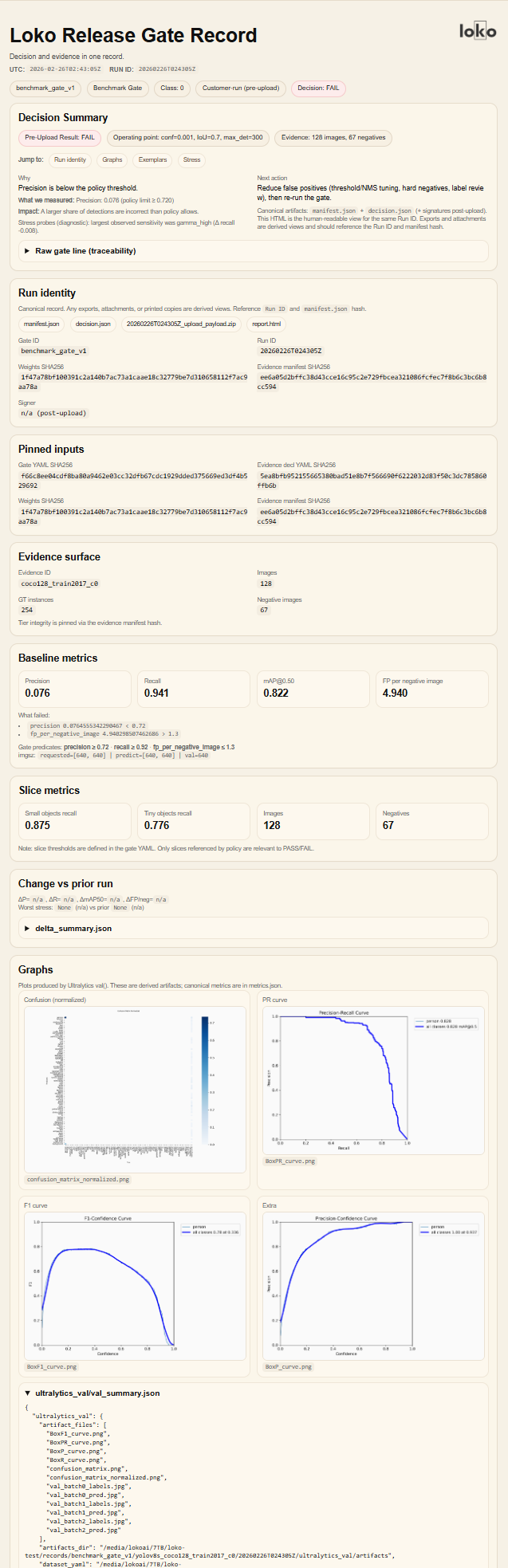Click Class: 0 chip
This screenshot has width=508, height=1568.
(x=172, y=88)
